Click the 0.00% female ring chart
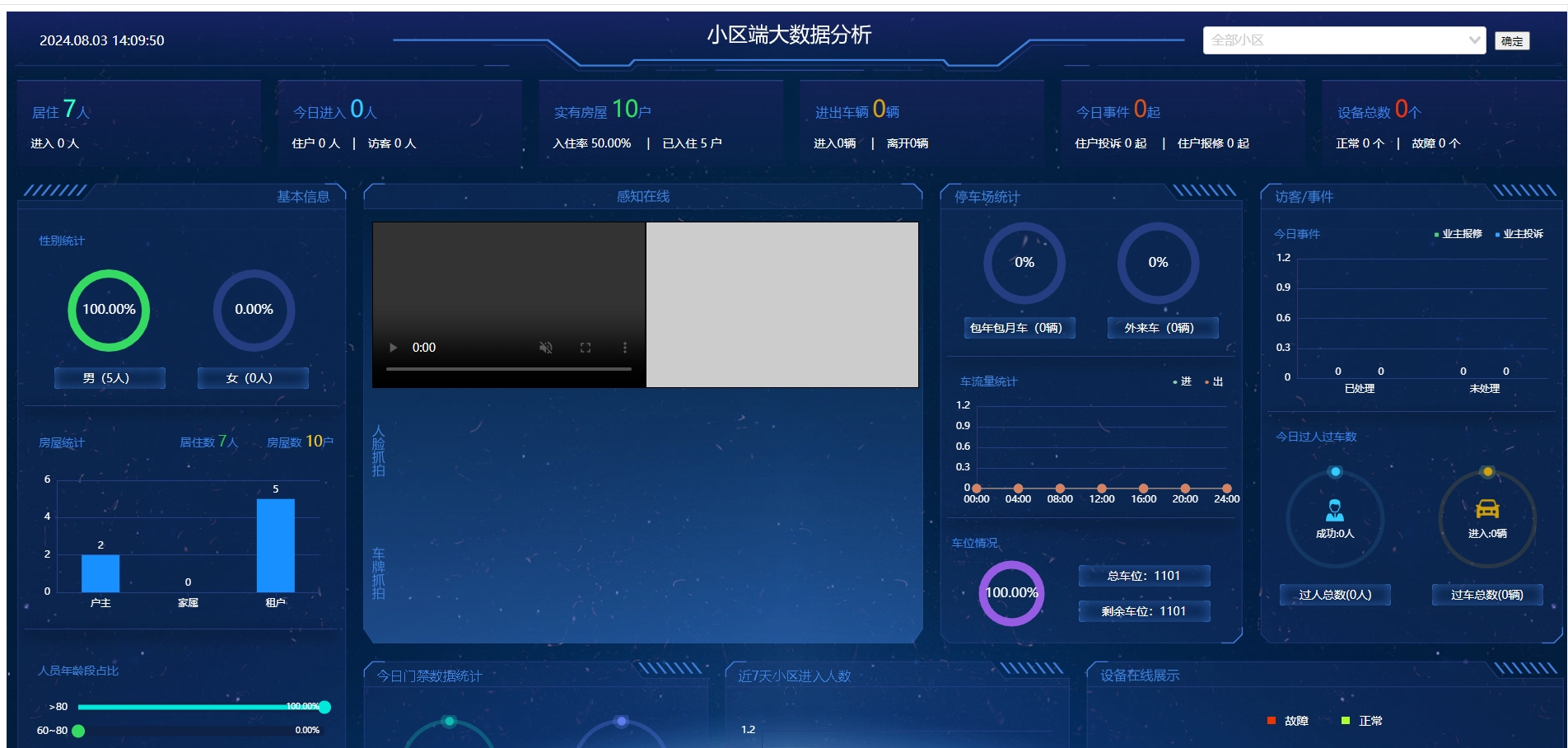Viewport: 1568px width, 748px height. (254, 310)
